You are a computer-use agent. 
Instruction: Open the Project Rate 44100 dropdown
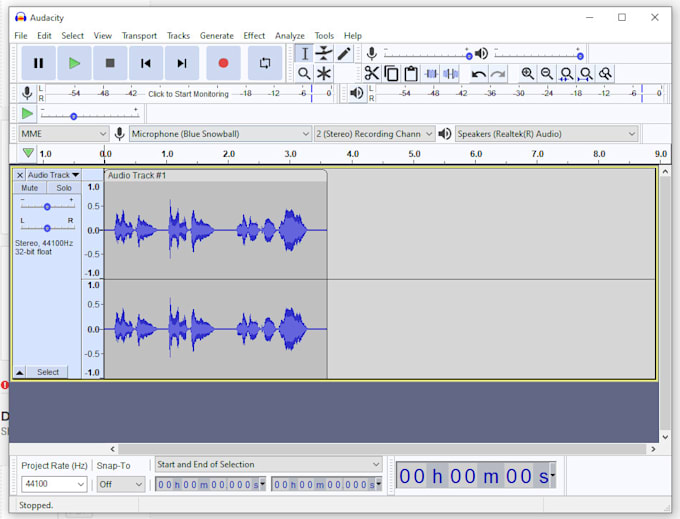(54, 484)
